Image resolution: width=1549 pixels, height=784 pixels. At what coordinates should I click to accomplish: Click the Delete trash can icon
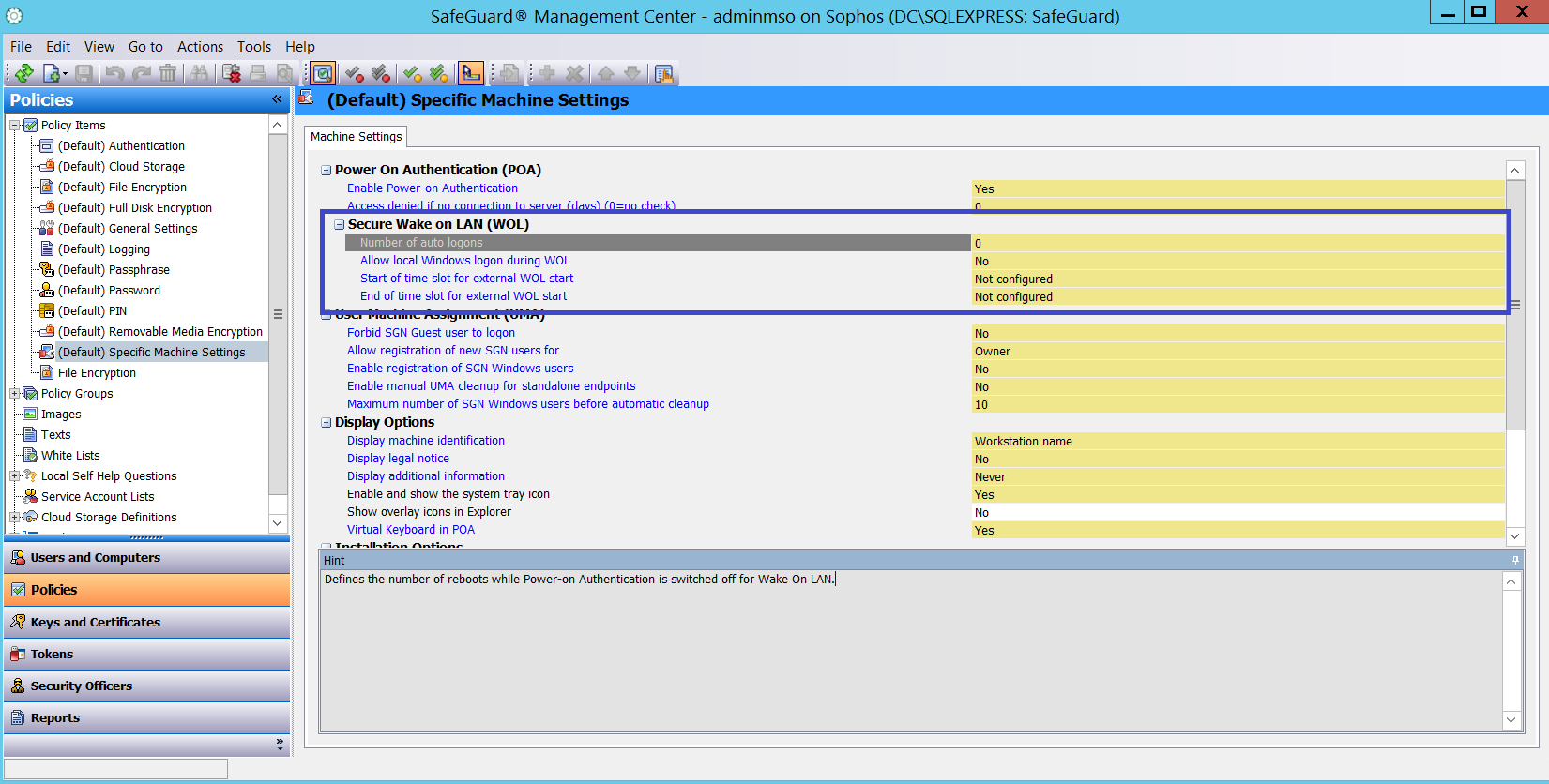point(168,73)
